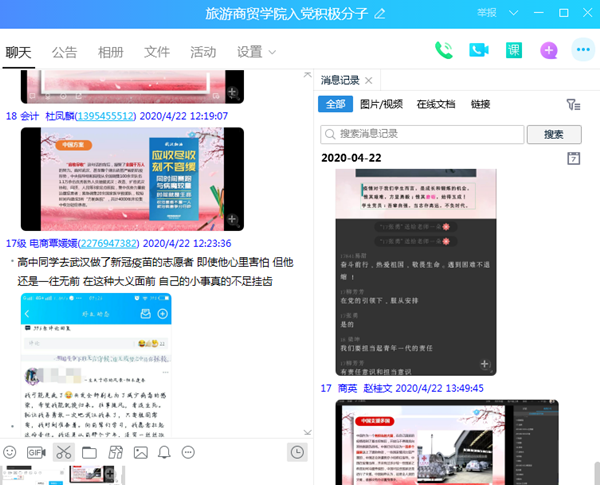Viewport: 600px width, 485px height.
Task: Click the bell notification icon in toolbar
Action: 165,453
